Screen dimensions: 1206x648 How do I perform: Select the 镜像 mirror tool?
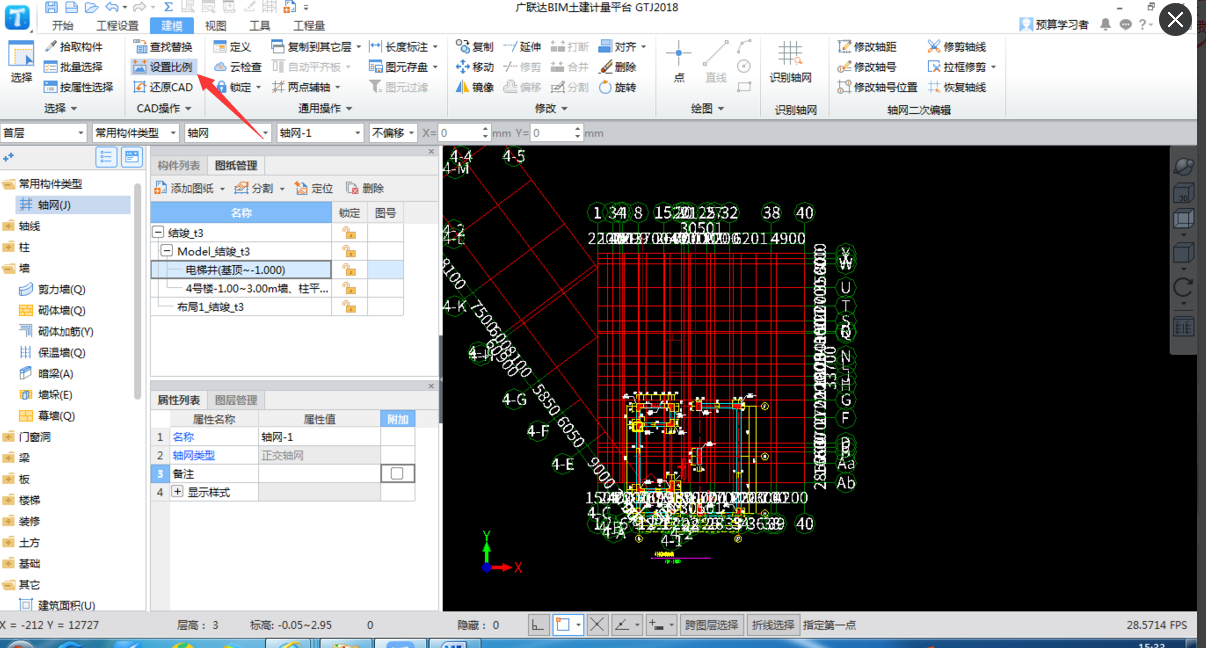pos(475,87)
